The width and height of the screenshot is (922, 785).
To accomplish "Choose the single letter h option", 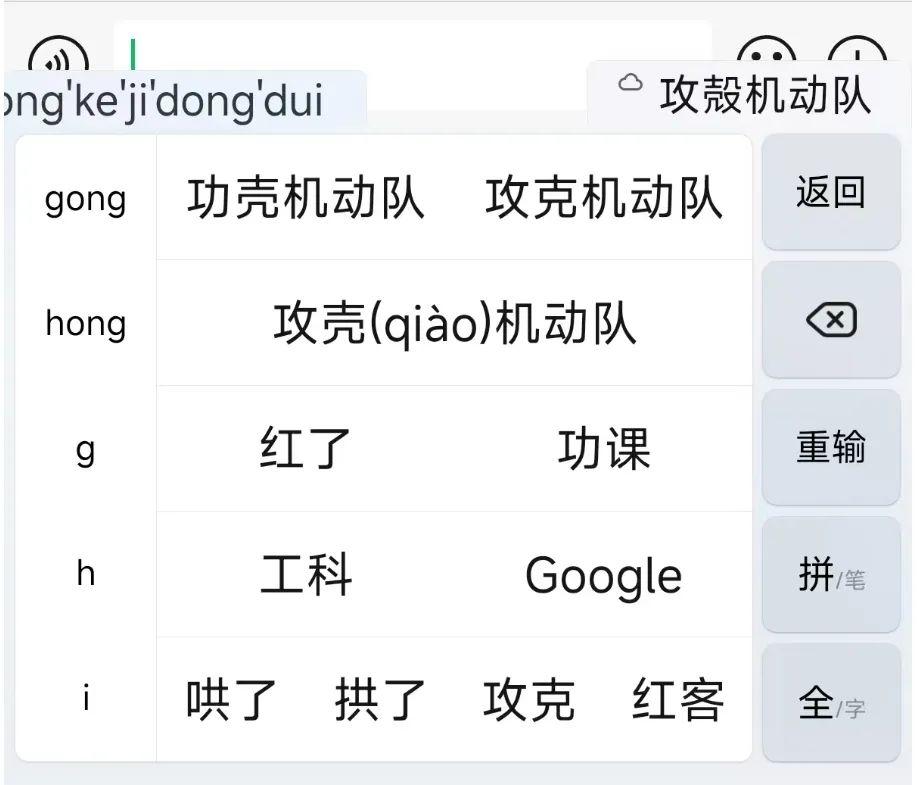I will (86, 574).
